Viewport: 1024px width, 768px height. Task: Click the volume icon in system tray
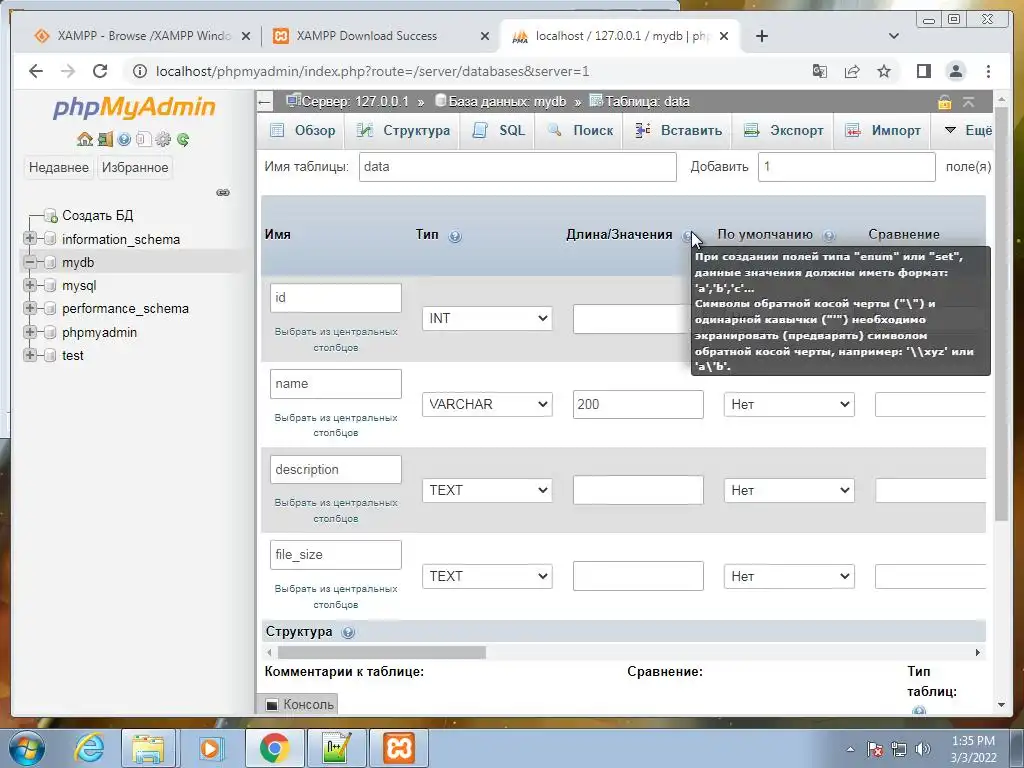tap(923, 749)
